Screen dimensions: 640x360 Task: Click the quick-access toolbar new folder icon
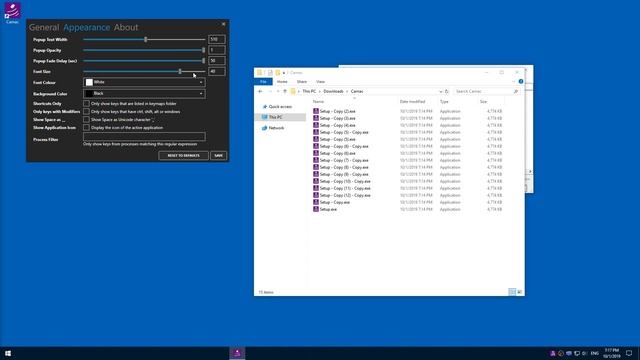(x=278, y=73)
